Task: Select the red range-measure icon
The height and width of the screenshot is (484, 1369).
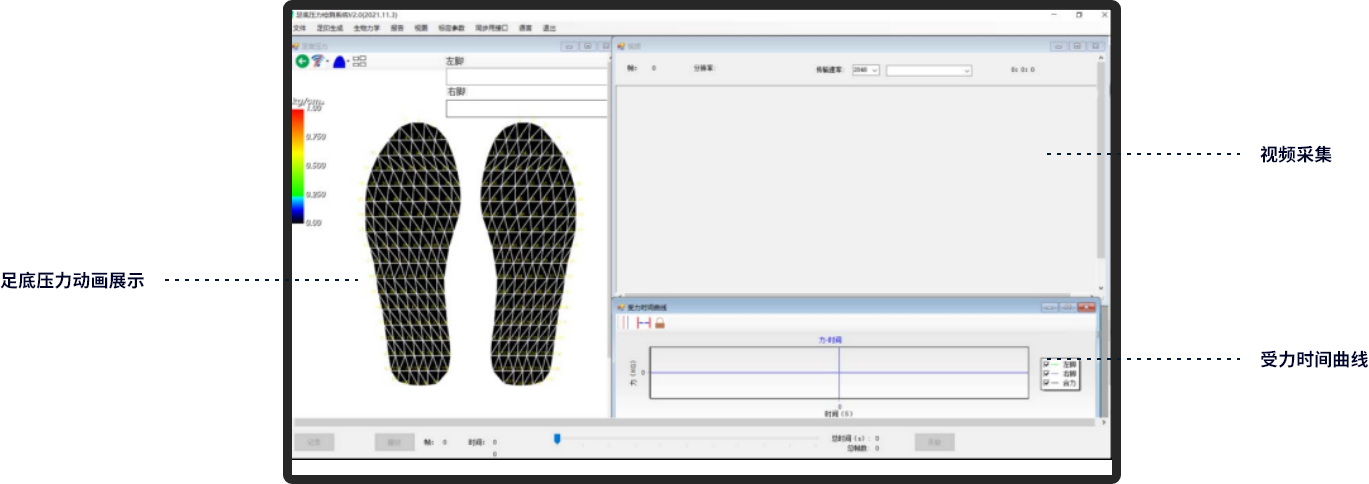Action: (643, 323)
